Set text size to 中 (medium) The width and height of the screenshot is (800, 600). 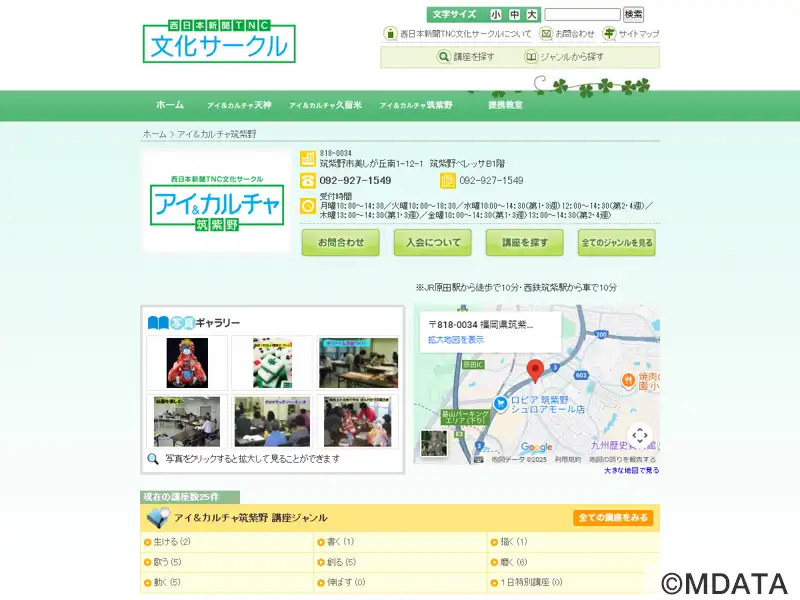click(x=514, y=15)
